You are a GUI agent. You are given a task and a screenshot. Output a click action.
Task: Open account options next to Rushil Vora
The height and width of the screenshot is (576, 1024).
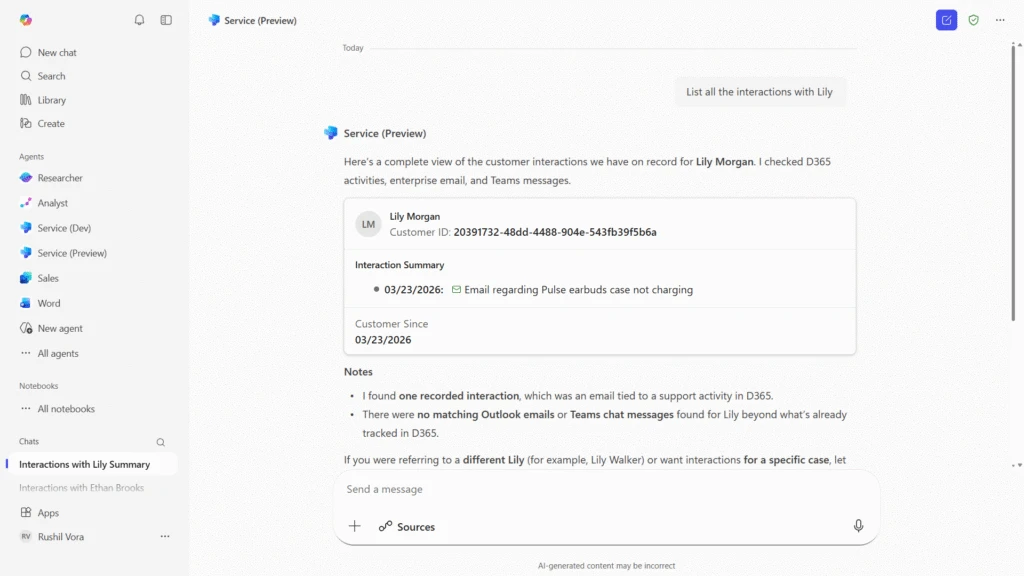point(165,537)
